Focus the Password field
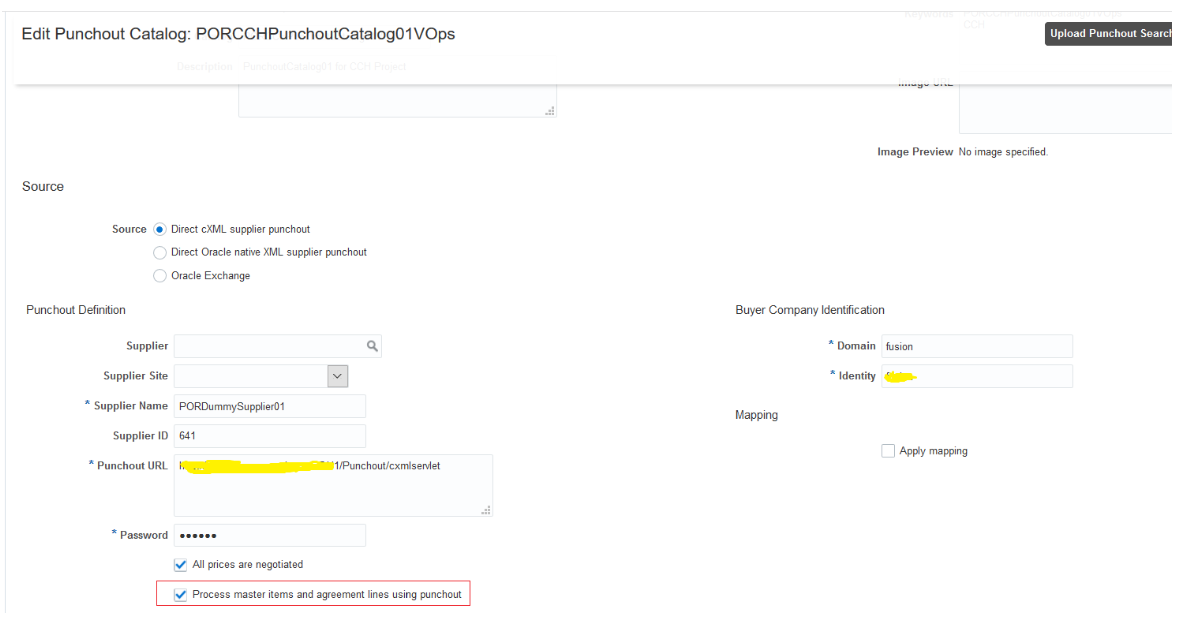 click(x=269, y=535)
